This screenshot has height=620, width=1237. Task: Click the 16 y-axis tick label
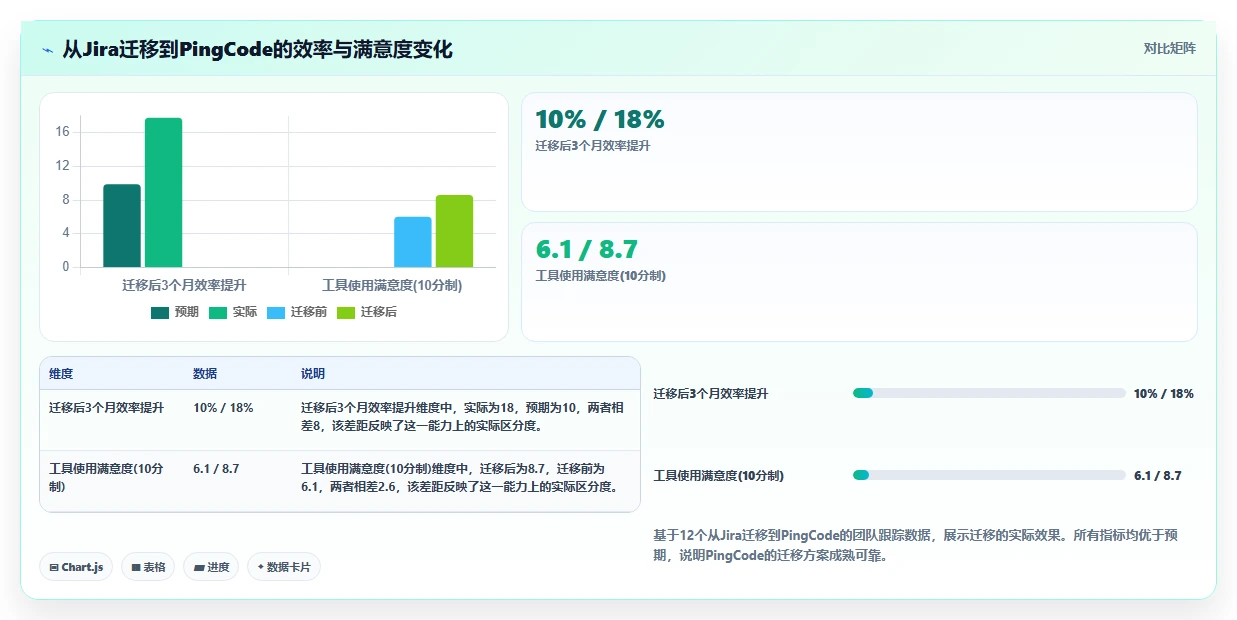pos(62,132)
